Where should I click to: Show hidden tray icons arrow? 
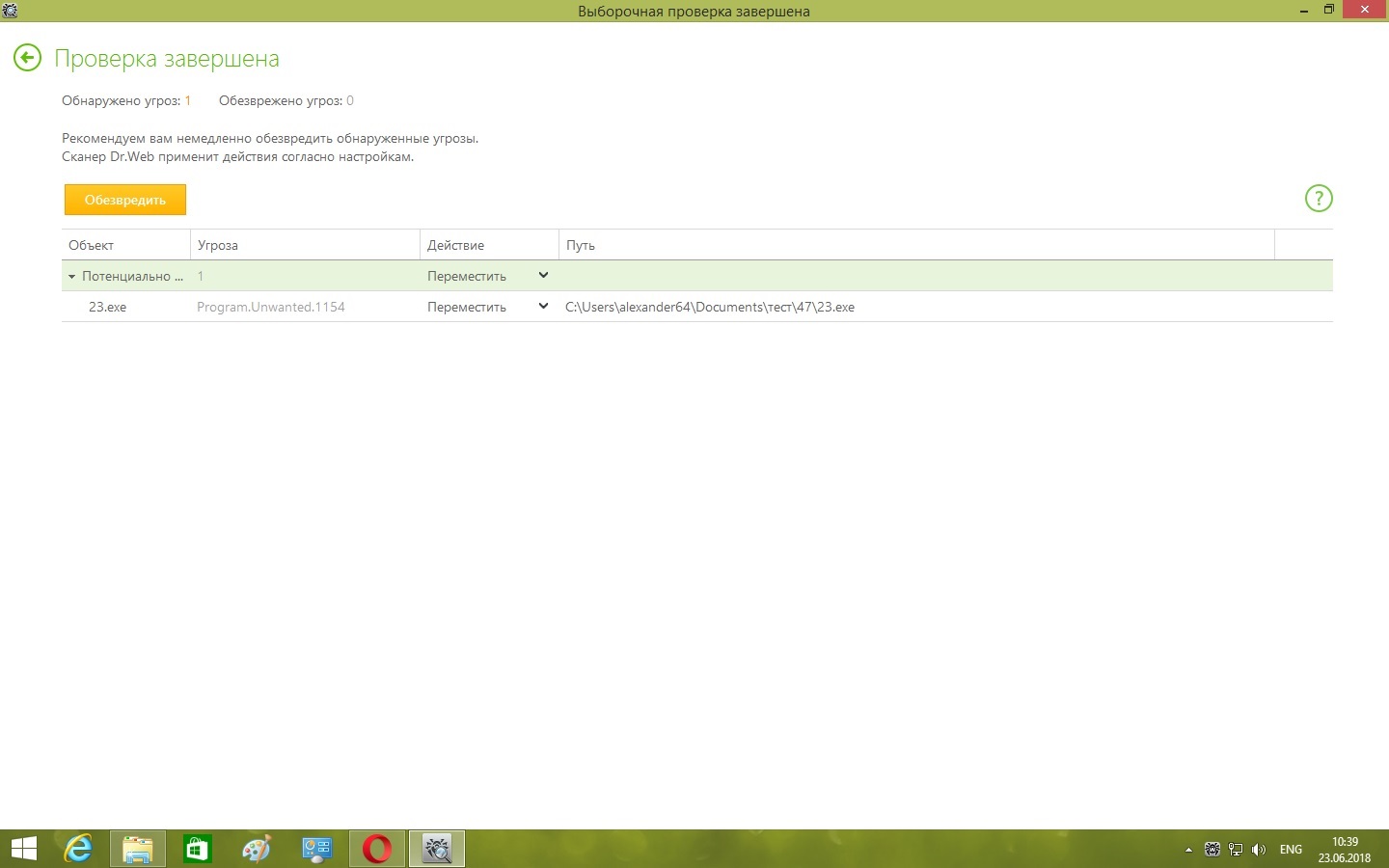[x=1188, y=850]
